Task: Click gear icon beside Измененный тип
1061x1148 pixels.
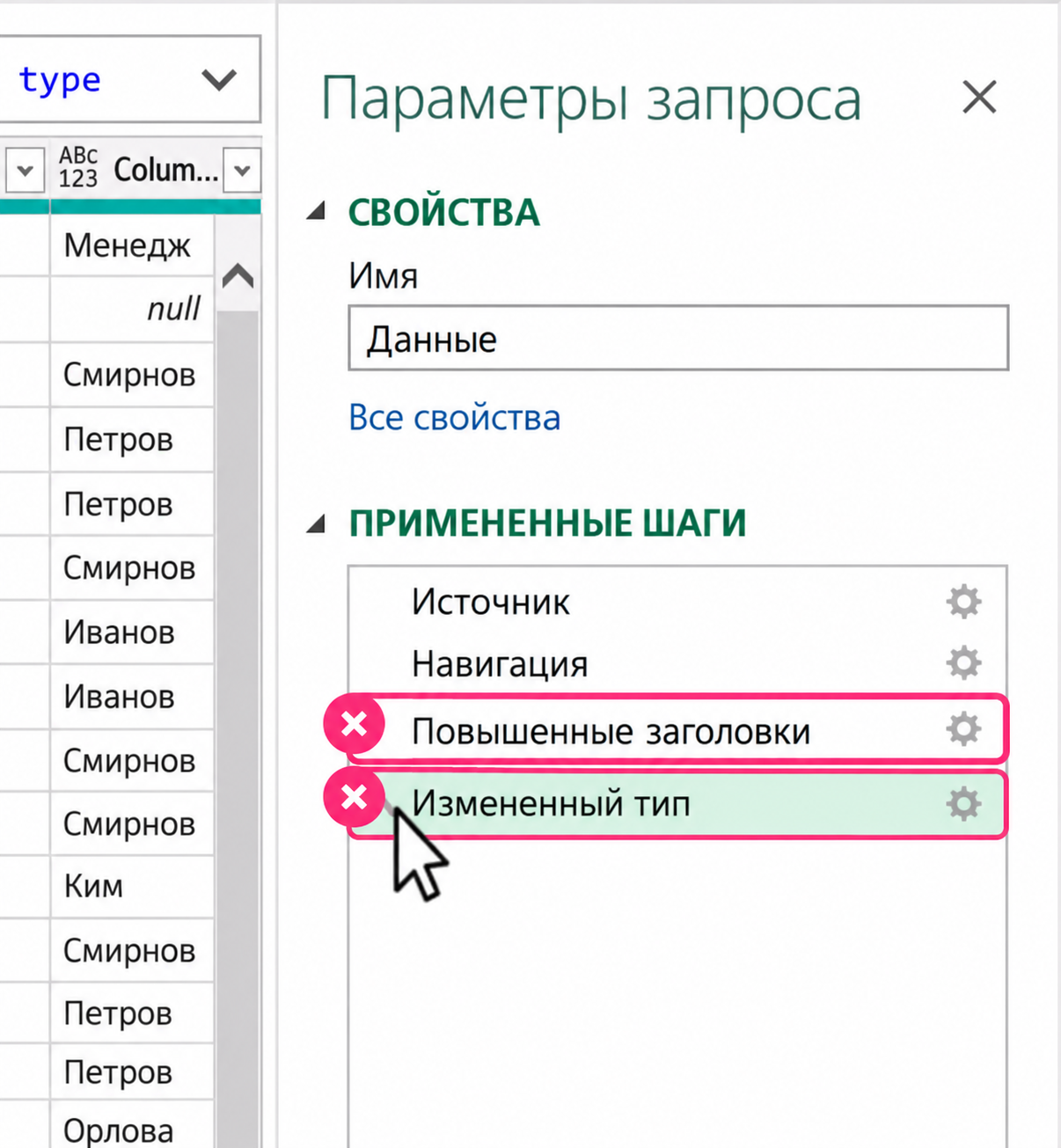Action: tap(963, 804)
